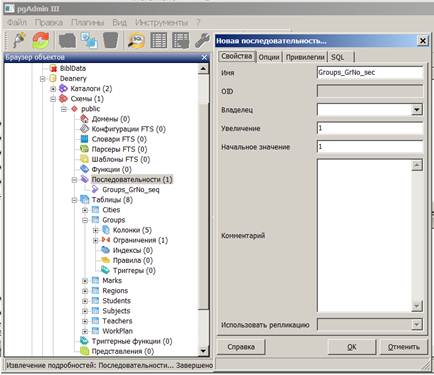Collapse the Схемы (1) node

pyautogui.click(x=53, y=99)
